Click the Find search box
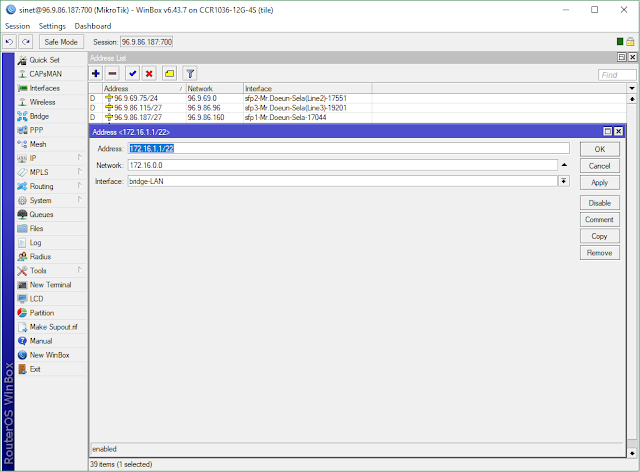The width and height of the screenshot is (640, 472). (x=617, y=75)
